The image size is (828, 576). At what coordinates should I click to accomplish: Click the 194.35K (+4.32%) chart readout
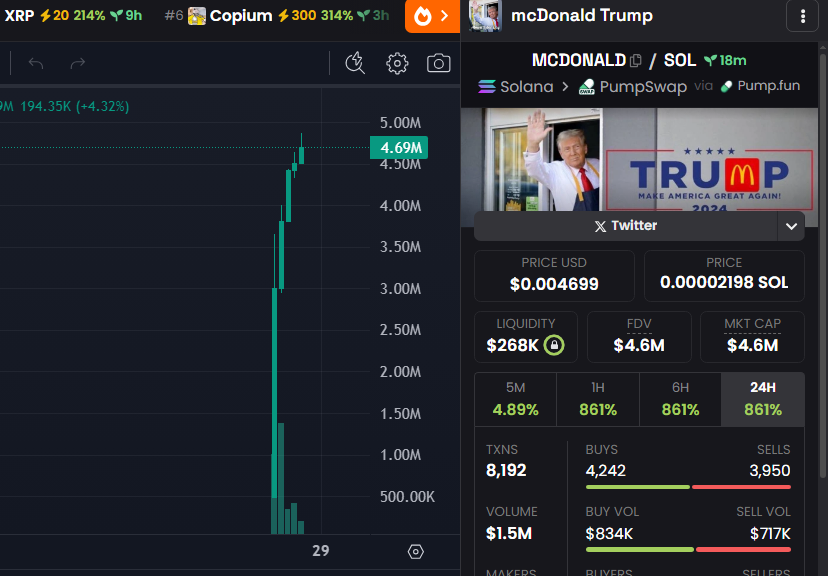(74, 107)
